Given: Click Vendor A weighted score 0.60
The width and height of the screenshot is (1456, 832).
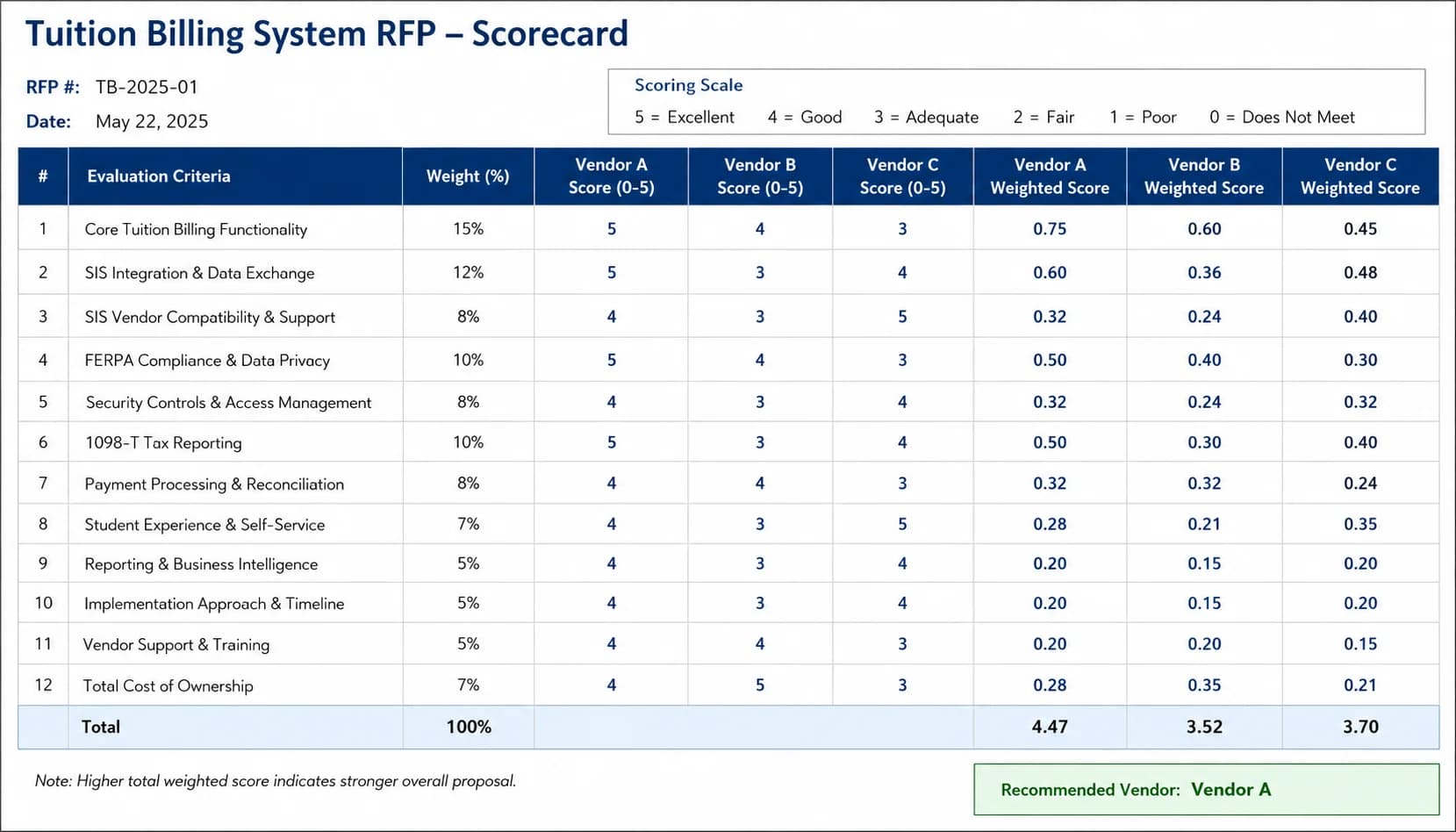Looking at the screenshot, I should 1050,272.
